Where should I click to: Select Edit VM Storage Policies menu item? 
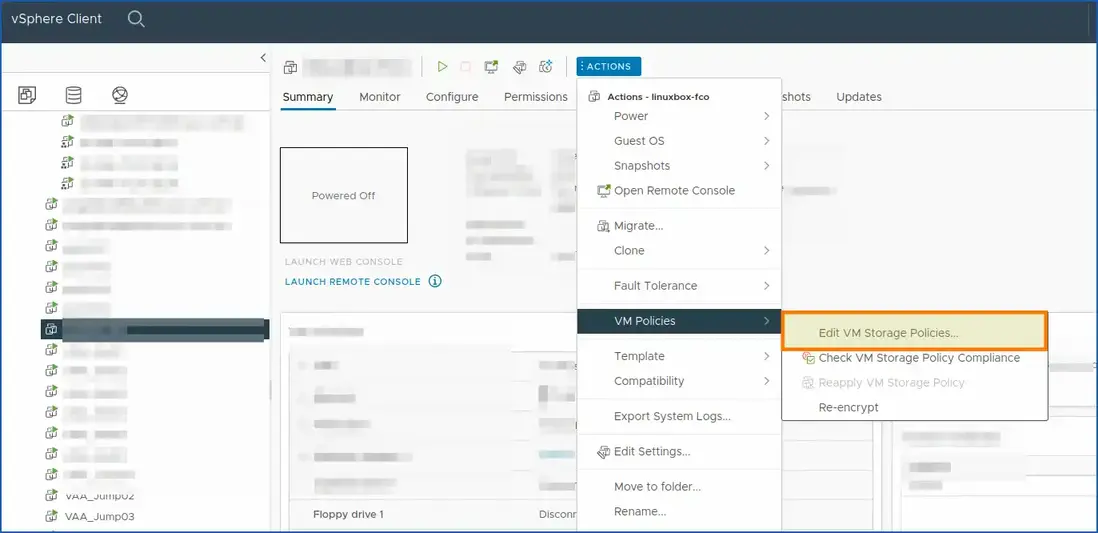(x=888, y=333)
